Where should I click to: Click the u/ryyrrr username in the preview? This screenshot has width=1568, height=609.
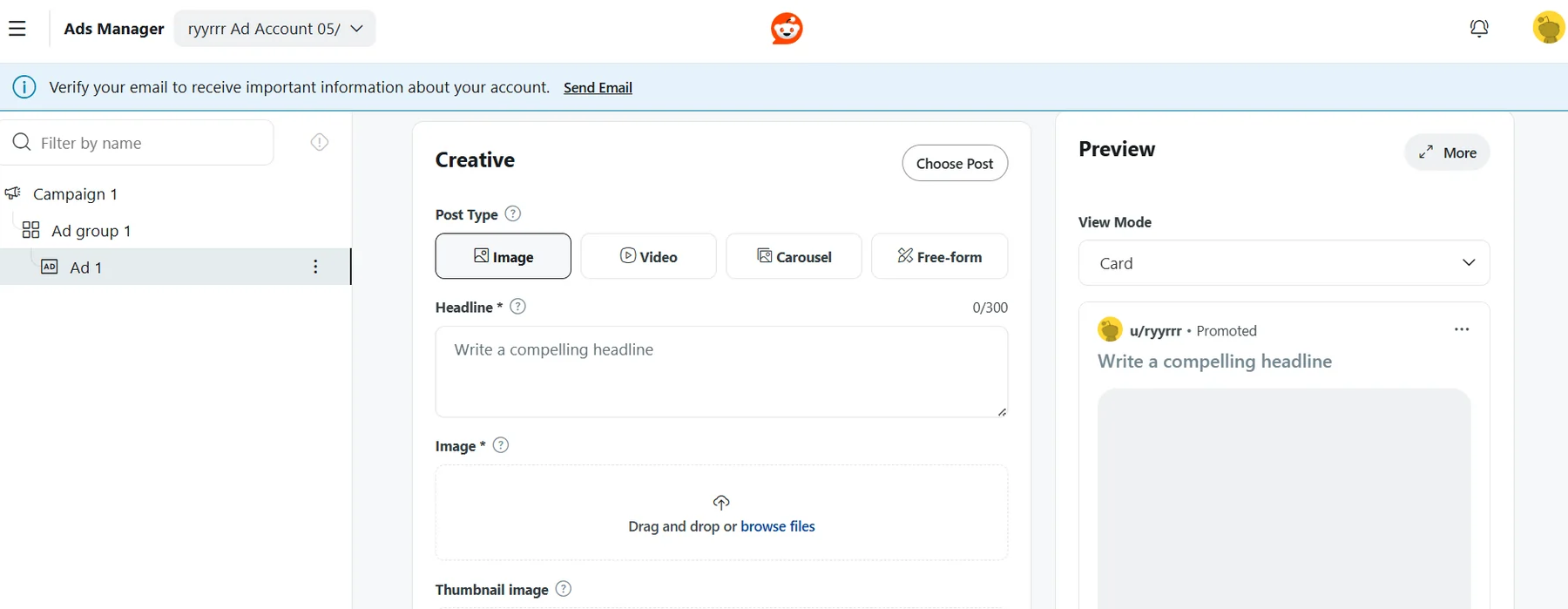click(1155, 330)
